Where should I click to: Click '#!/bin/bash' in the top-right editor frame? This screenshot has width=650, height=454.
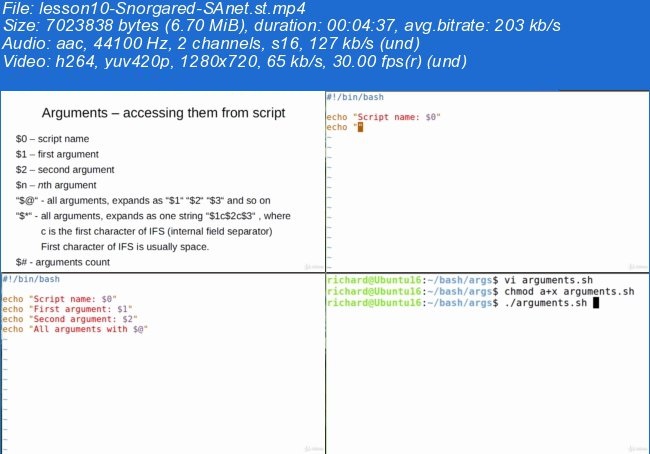pos(355,97)
